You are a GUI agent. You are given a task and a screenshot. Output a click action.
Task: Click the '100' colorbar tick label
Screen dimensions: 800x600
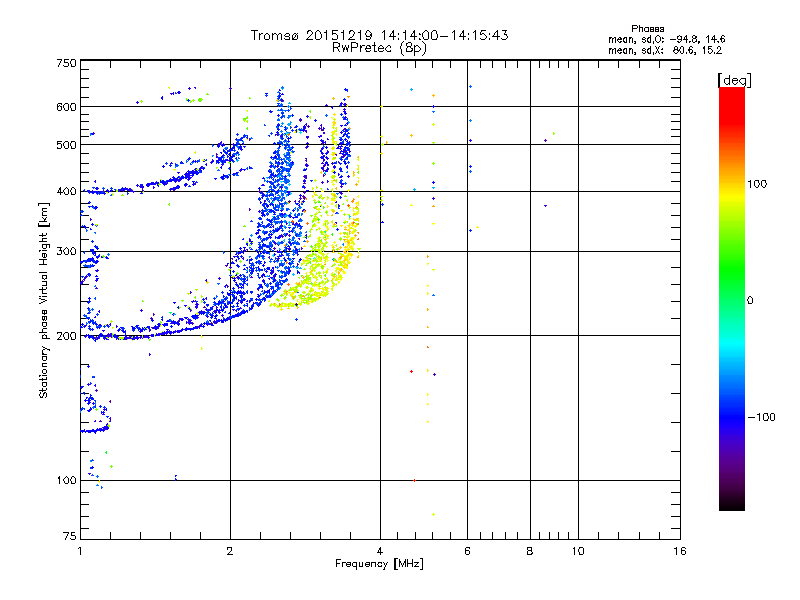(757, 184)
